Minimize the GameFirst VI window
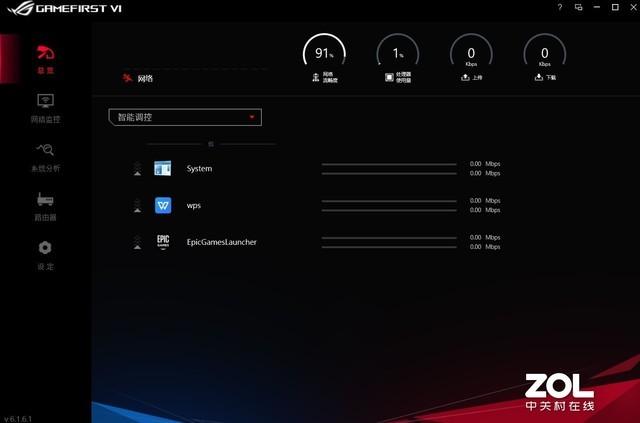 (597, 7)
